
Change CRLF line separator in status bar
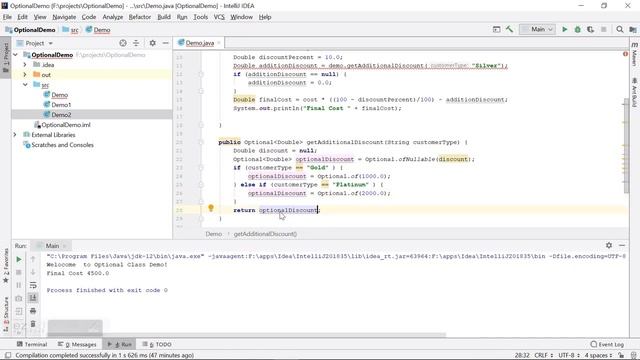coord(543,355)
